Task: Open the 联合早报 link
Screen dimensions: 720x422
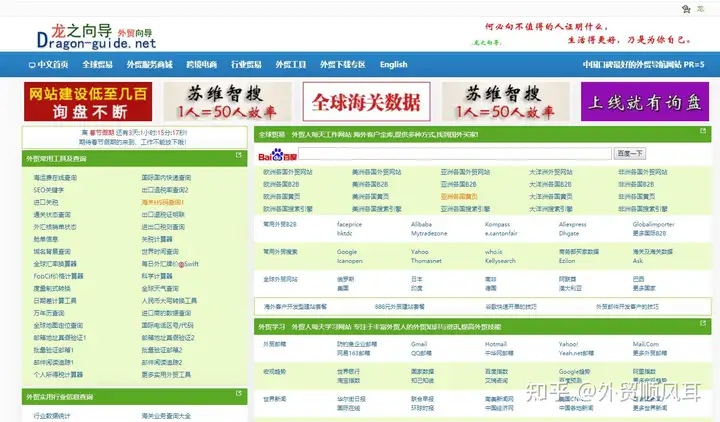Action: tap(422, 399)
